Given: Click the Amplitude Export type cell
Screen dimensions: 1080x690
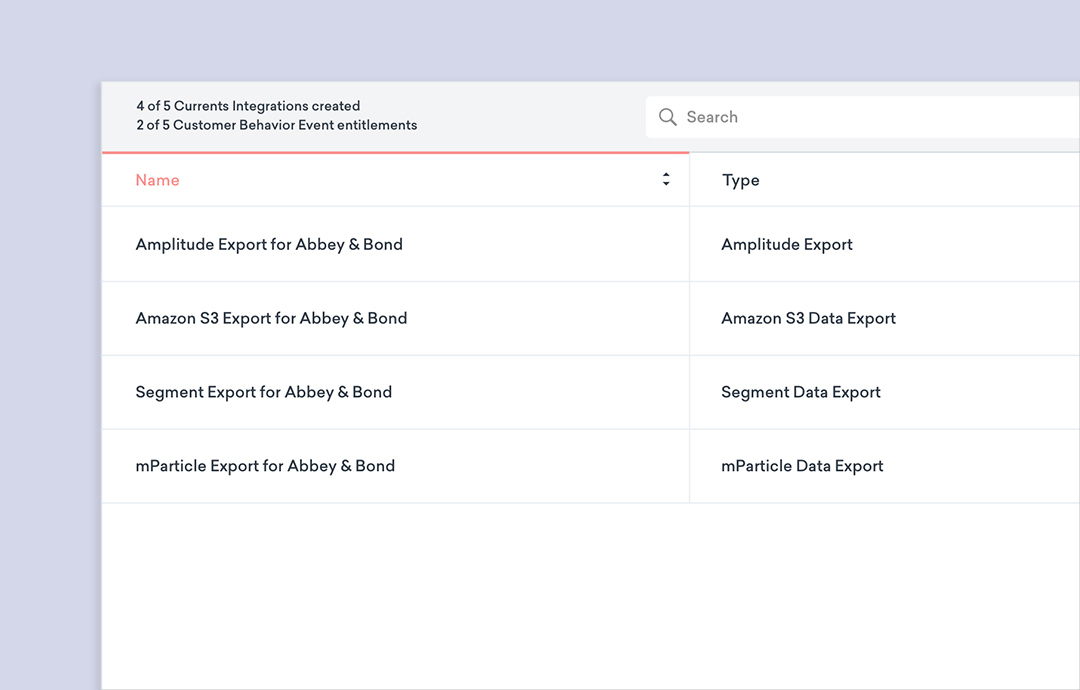Looking at the screenshot, I should [787, 244].
